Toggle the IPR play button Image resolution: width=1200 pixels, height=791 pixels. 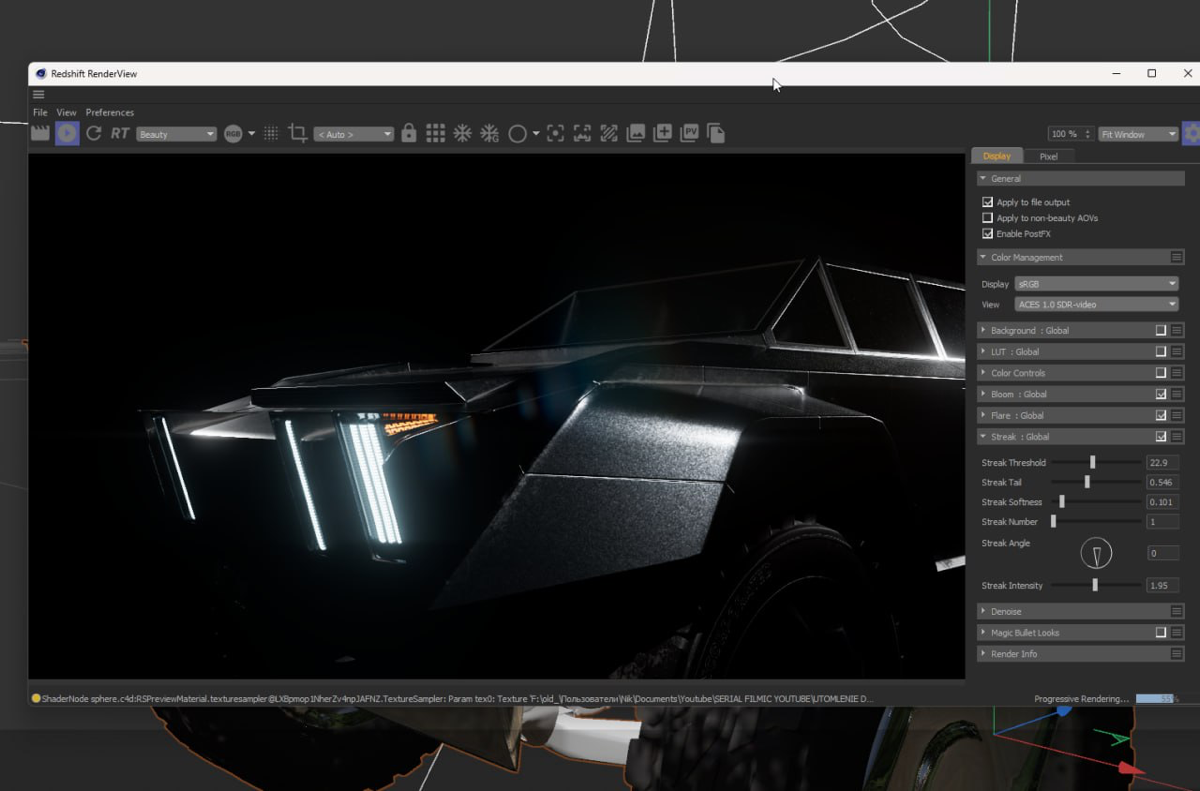point(67,133)
